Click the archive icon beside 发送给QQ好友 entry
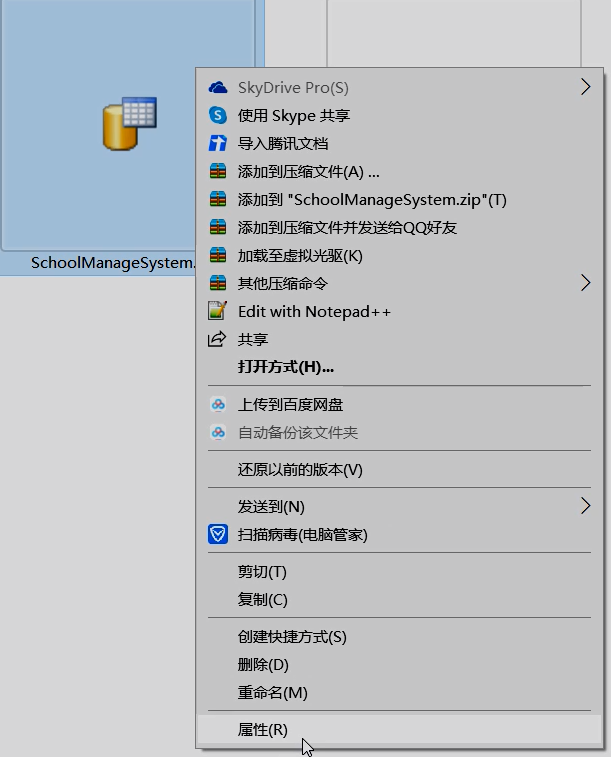 [x=218, y=227]
